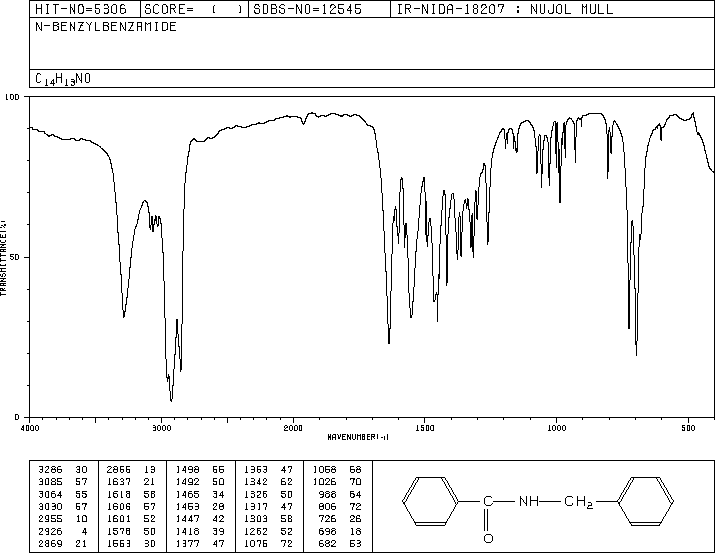Viewport: 715px width, 553px height.
Task: Click peak value 1303 in the table
Action: click(x=256, y=519)
